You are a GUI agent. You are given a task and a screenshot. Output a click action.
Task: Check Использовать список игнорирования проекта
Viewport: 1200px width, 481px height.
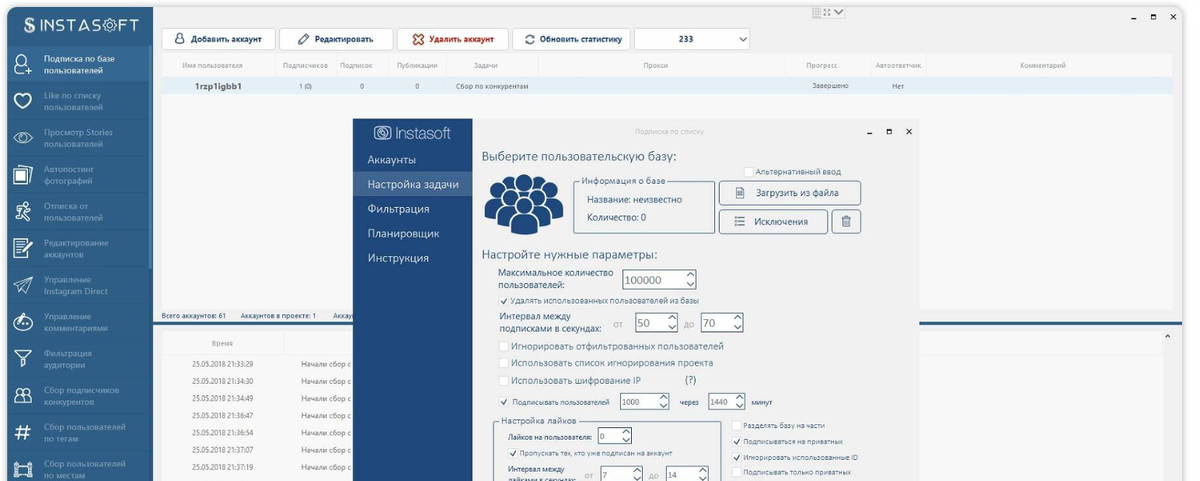point(503,363)
